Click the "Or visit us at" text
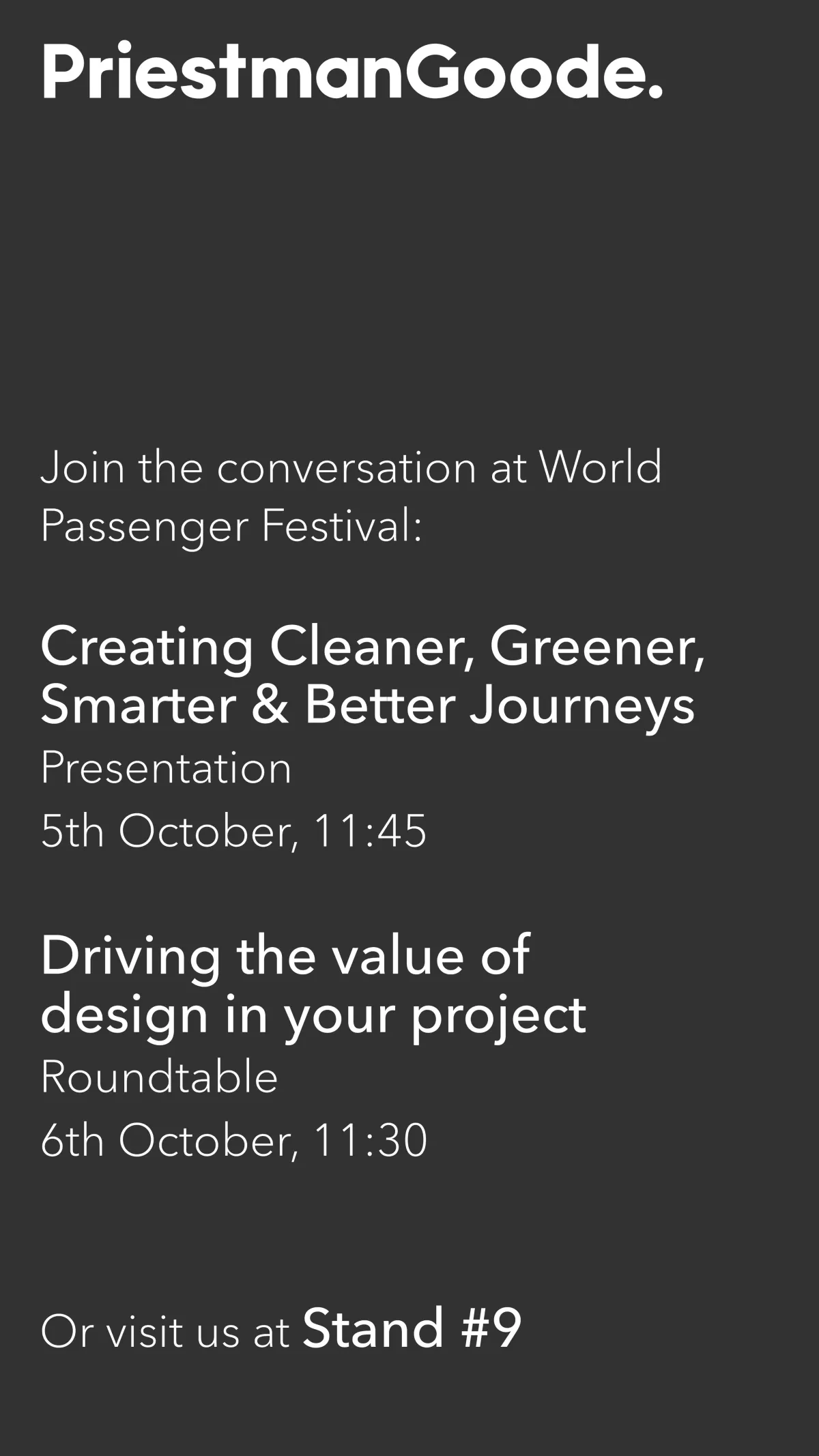The image size is (819, 1456). tap(164, 1331)
